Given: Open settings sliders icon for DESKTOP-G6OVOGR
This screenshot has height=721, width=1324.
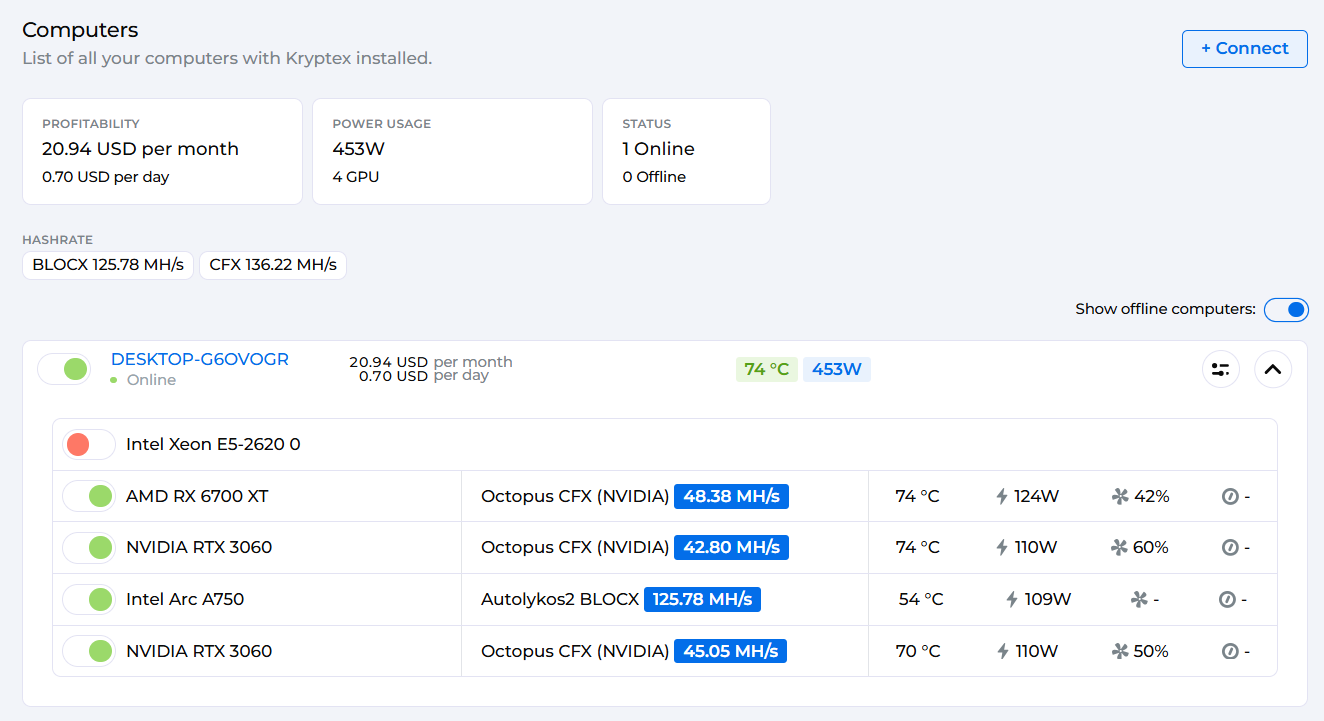Looking at the screenshot, I should pos(1220,369).
